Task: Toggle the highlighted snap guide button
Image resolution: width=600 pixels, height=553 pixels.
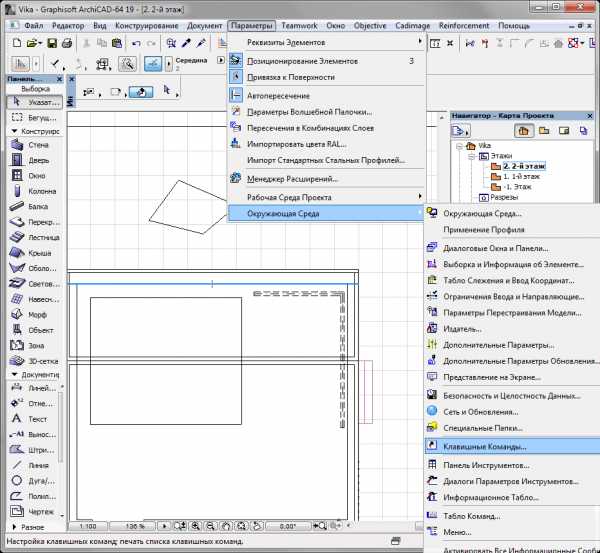Action: click(153, 64)
